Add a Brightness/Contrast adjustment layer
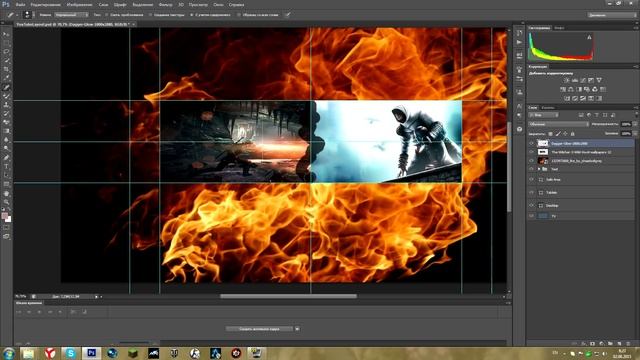The height and width of the screenshot is (360, 640). click(567, 80)
